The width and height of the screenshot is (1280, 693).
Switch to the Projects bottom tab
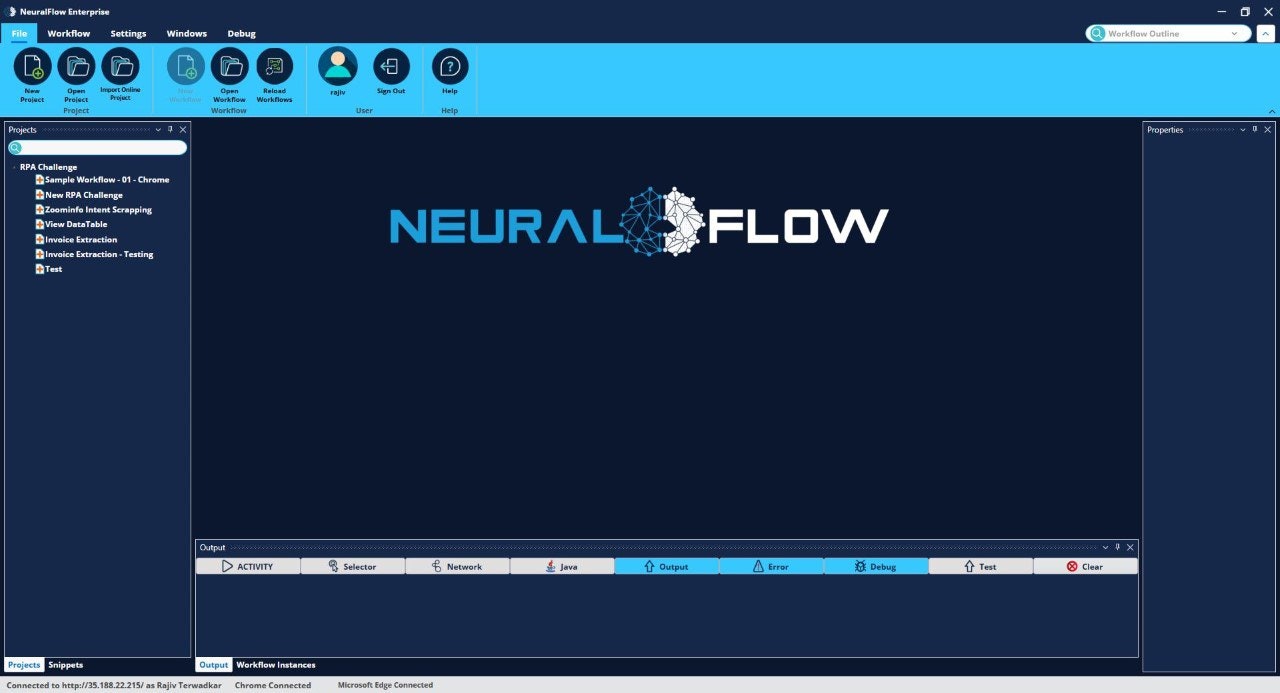click(24, 665)
